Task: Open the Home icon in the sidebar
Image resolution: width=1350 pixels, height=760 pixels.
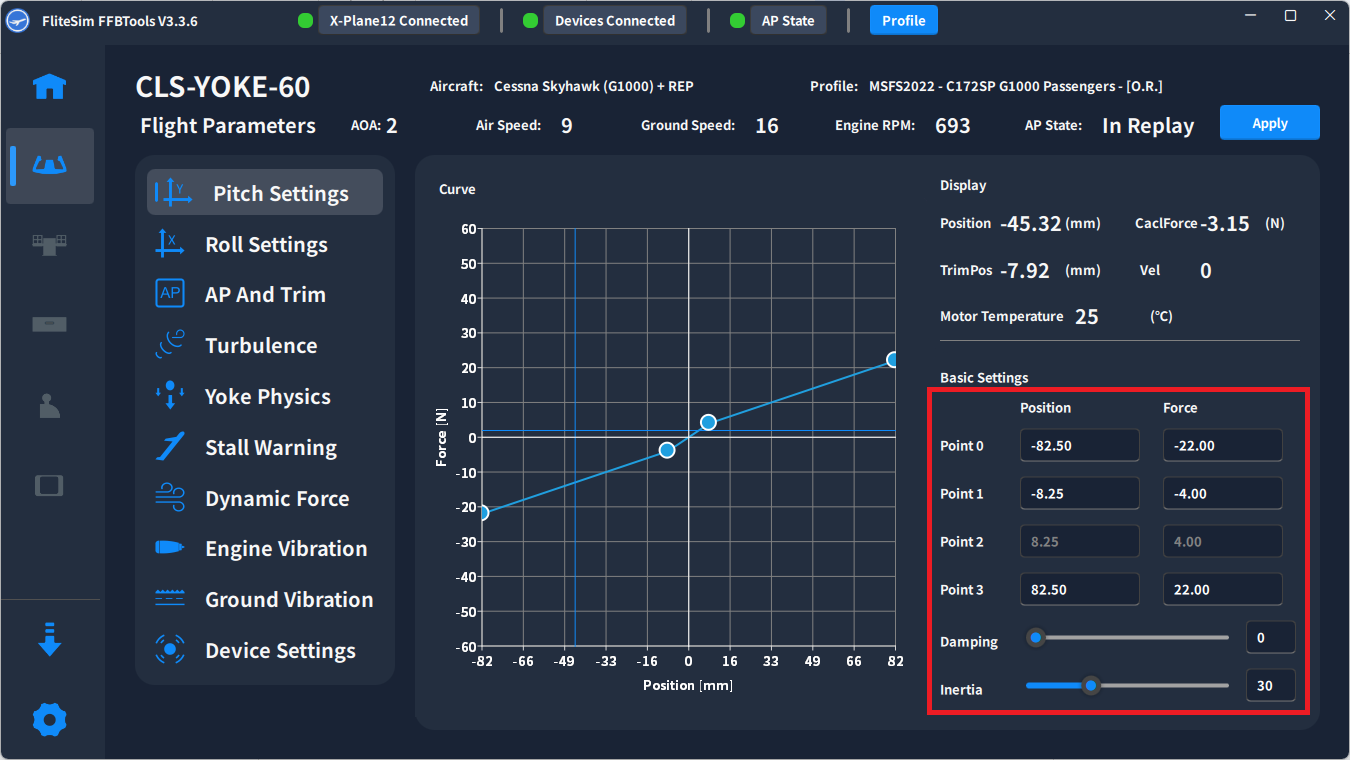Action: 50,87
